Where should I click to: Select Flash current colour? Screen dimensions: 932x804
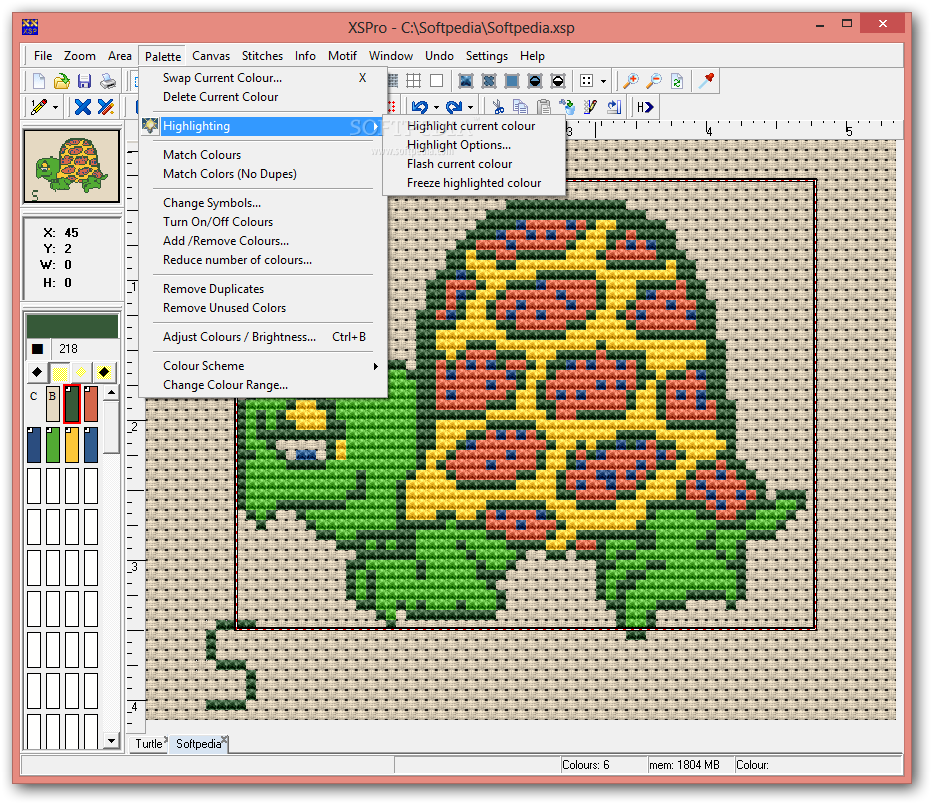point(459,164)
